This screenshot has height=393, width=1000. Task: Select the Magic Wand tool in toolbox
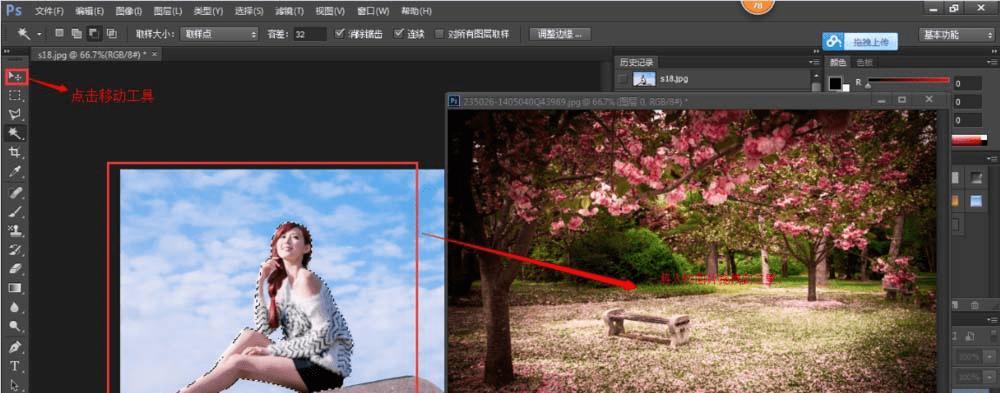[x=15, y=133]
